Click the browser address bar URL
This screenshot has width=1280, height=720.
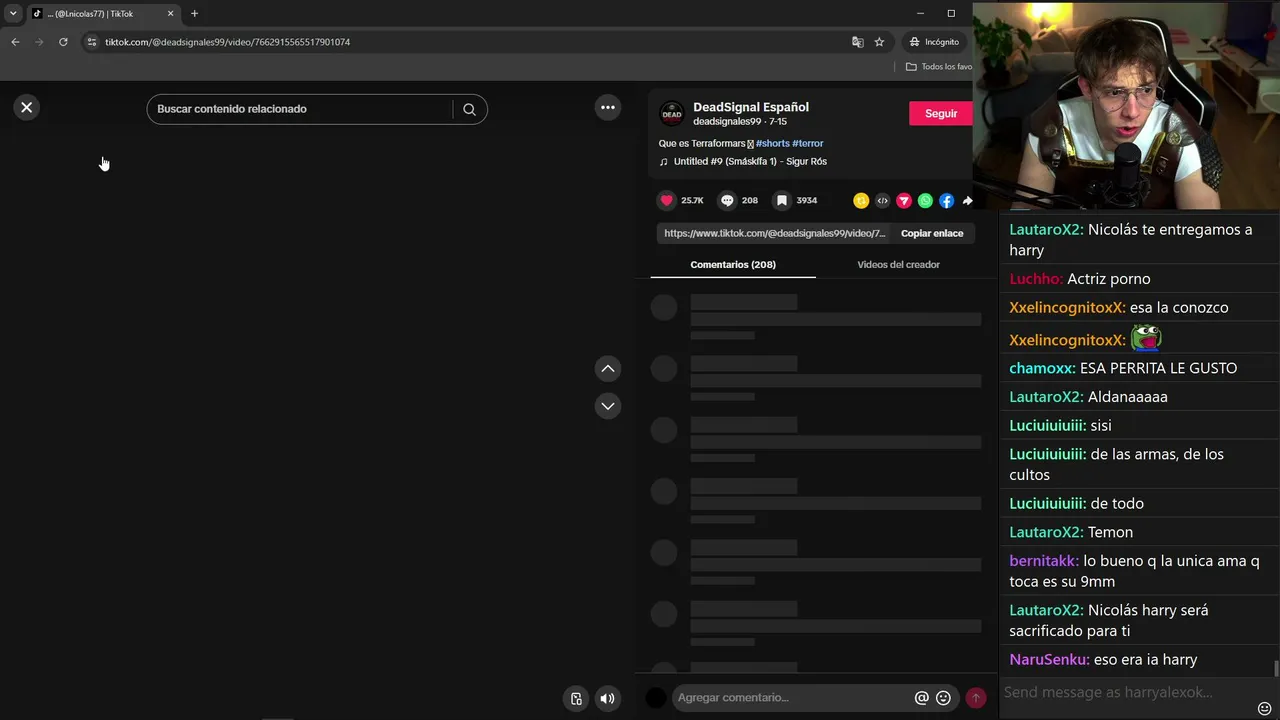pyautogui.click(x=228, y=42)
